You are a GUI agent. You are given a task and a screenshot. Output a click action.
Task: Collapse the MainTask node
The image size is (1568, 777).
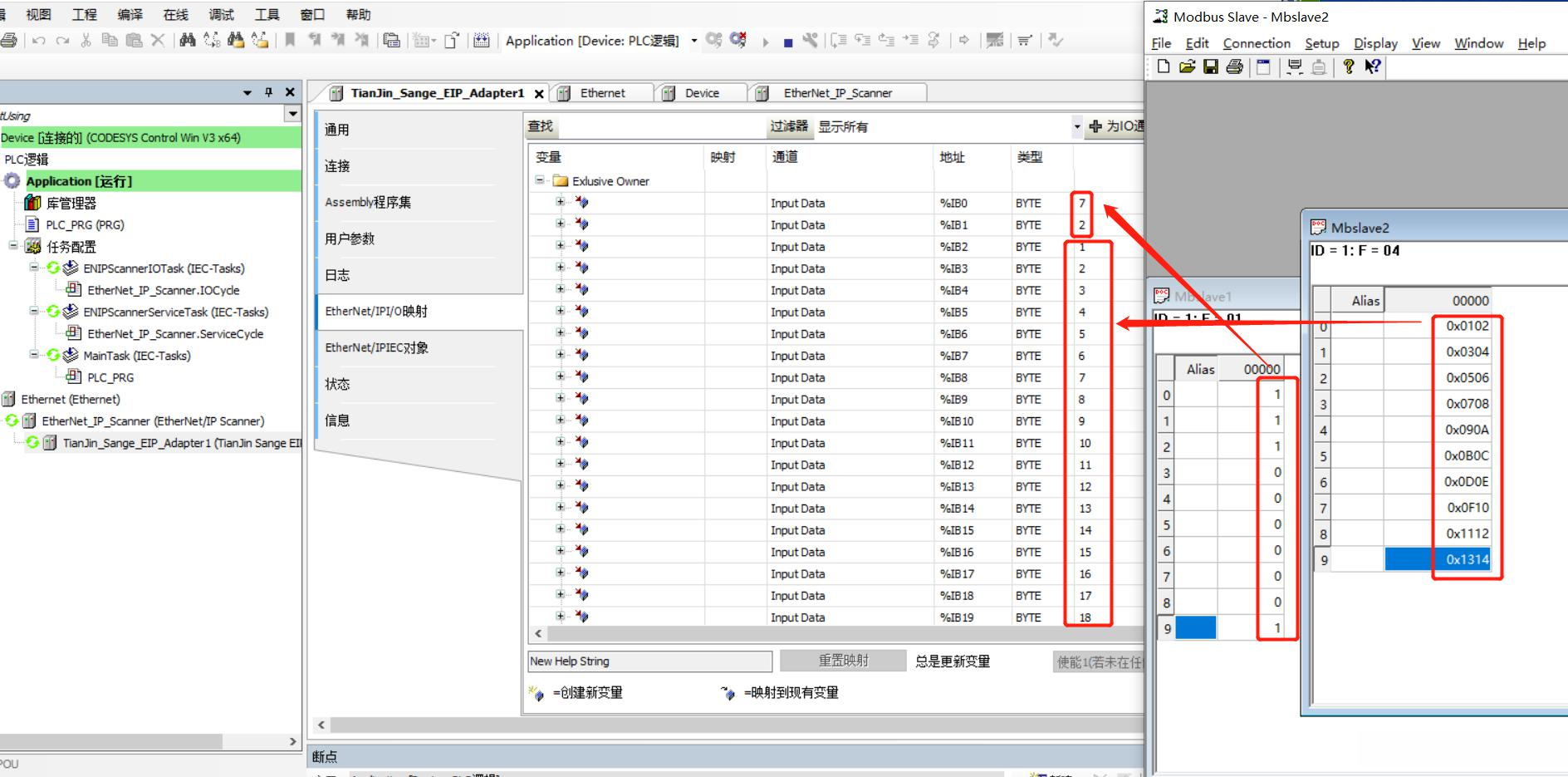pyautogui.click(x=35, y=354)
